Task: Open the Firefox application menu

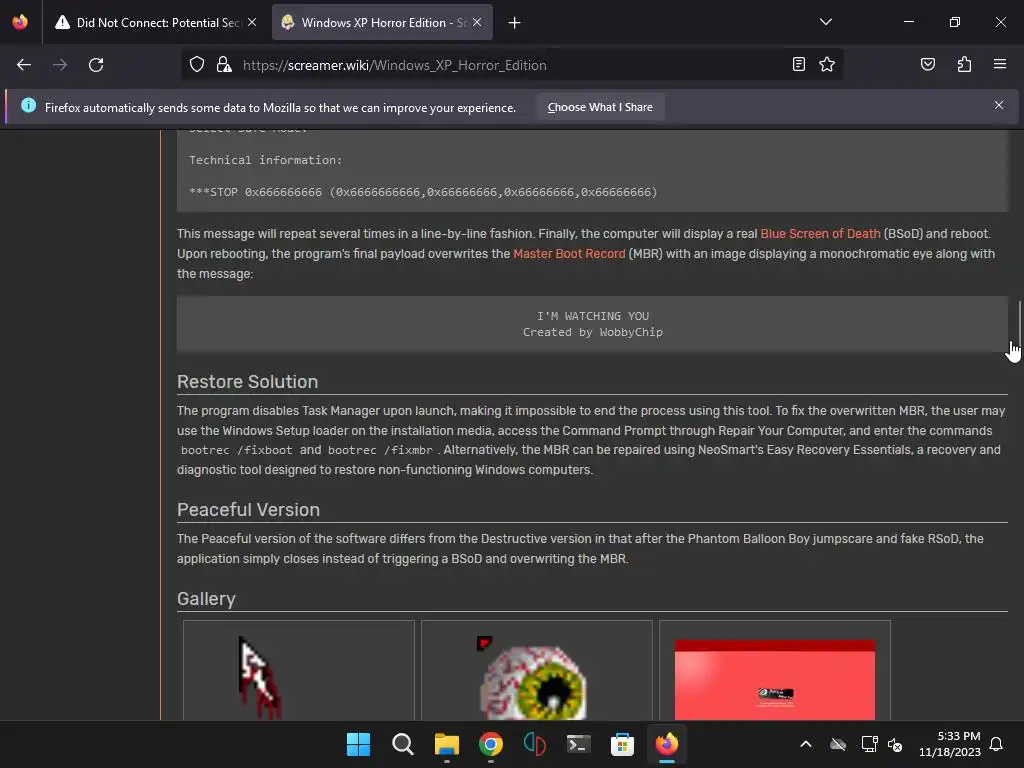Action: [x=999, y=64]
